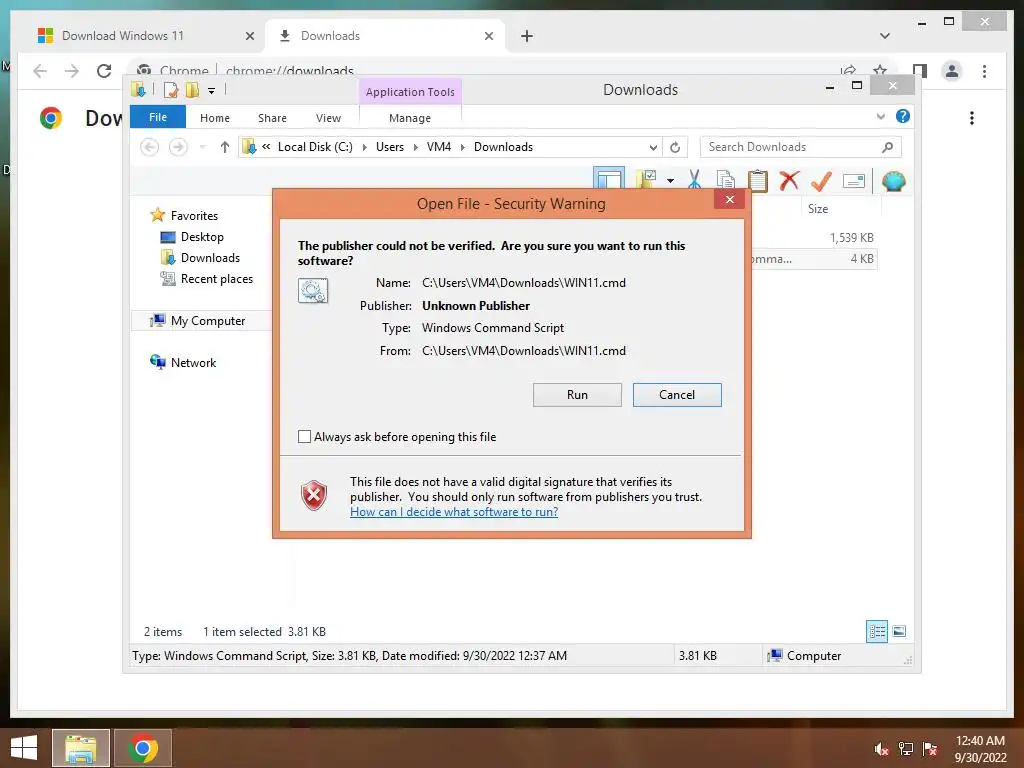Expand breadcrumb arrow after VM4
The height and width of the screenshot is (768, 1024).
[462, 147]
